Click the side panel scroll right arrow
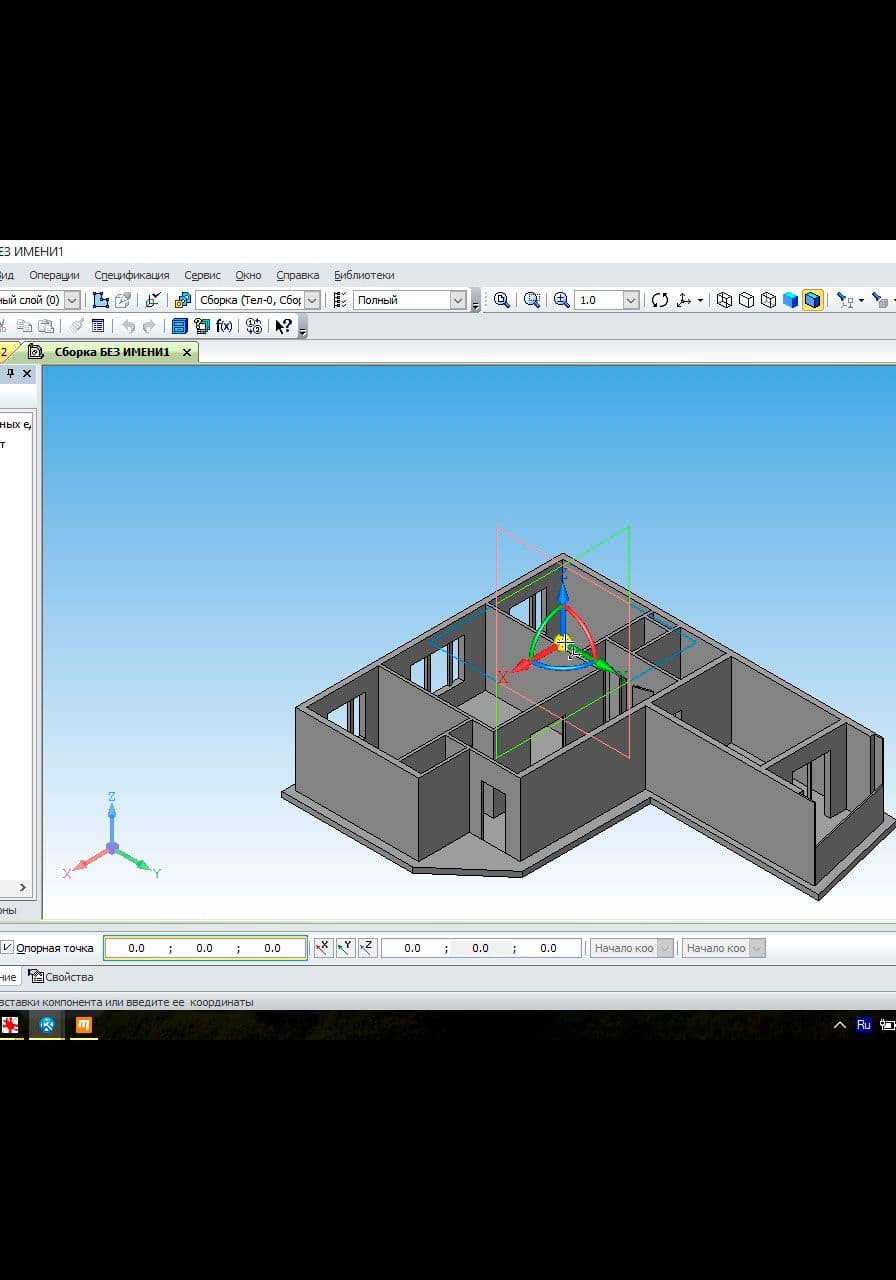Screen dimensions: 896x1280 [x=24, y=887]
